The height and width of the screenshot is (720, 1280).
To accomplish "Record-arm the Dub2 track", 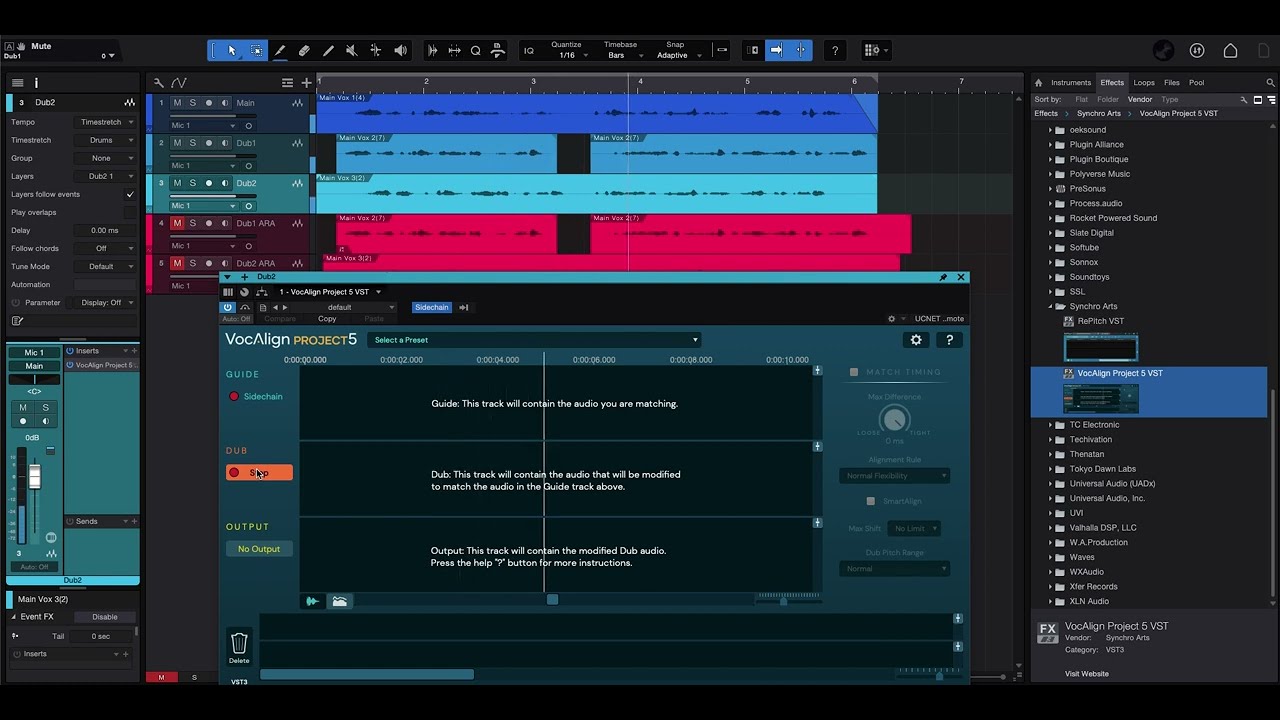I will (209, 183).
